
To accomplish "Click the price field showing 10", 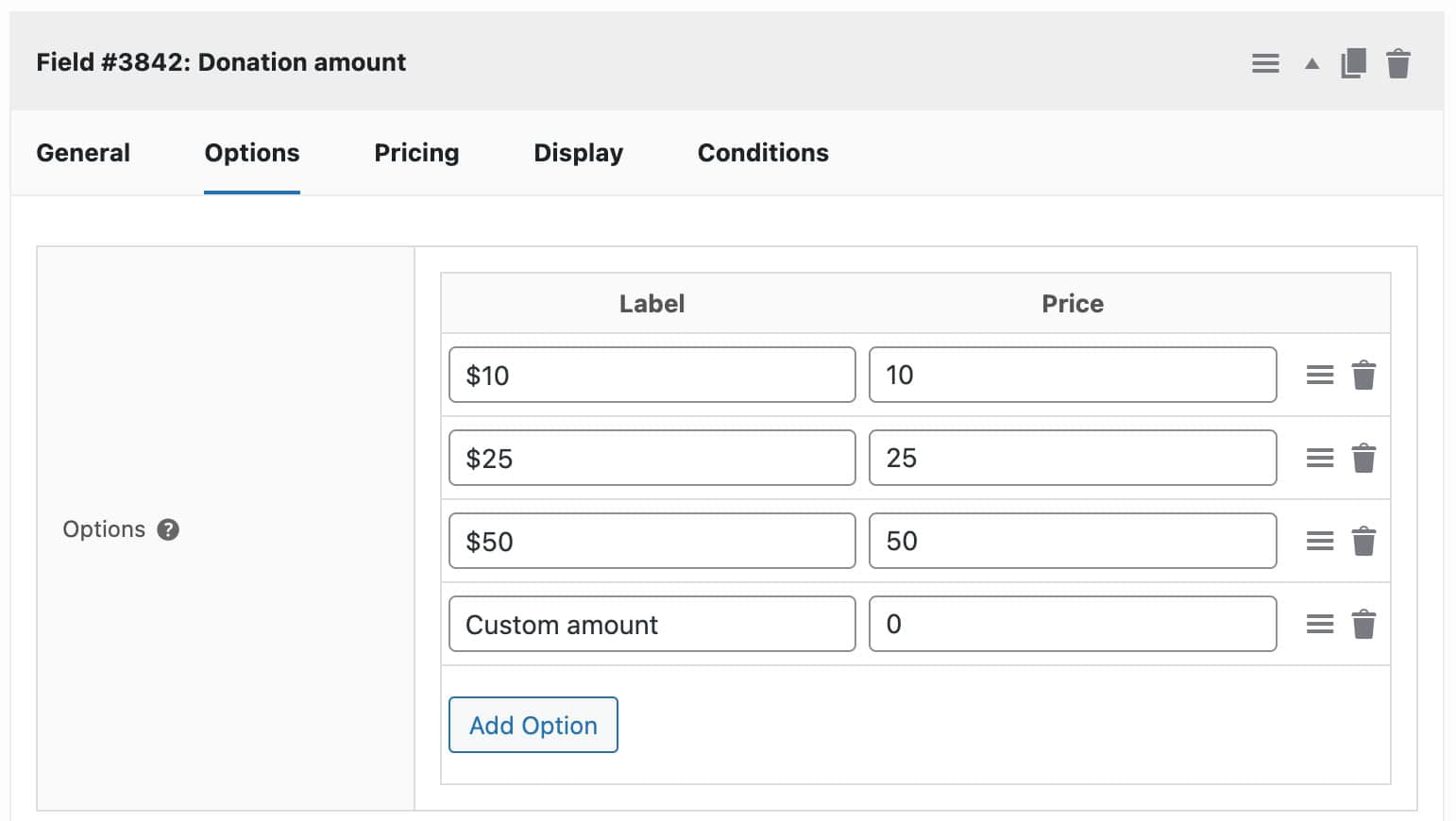I will coord(1073,375).
